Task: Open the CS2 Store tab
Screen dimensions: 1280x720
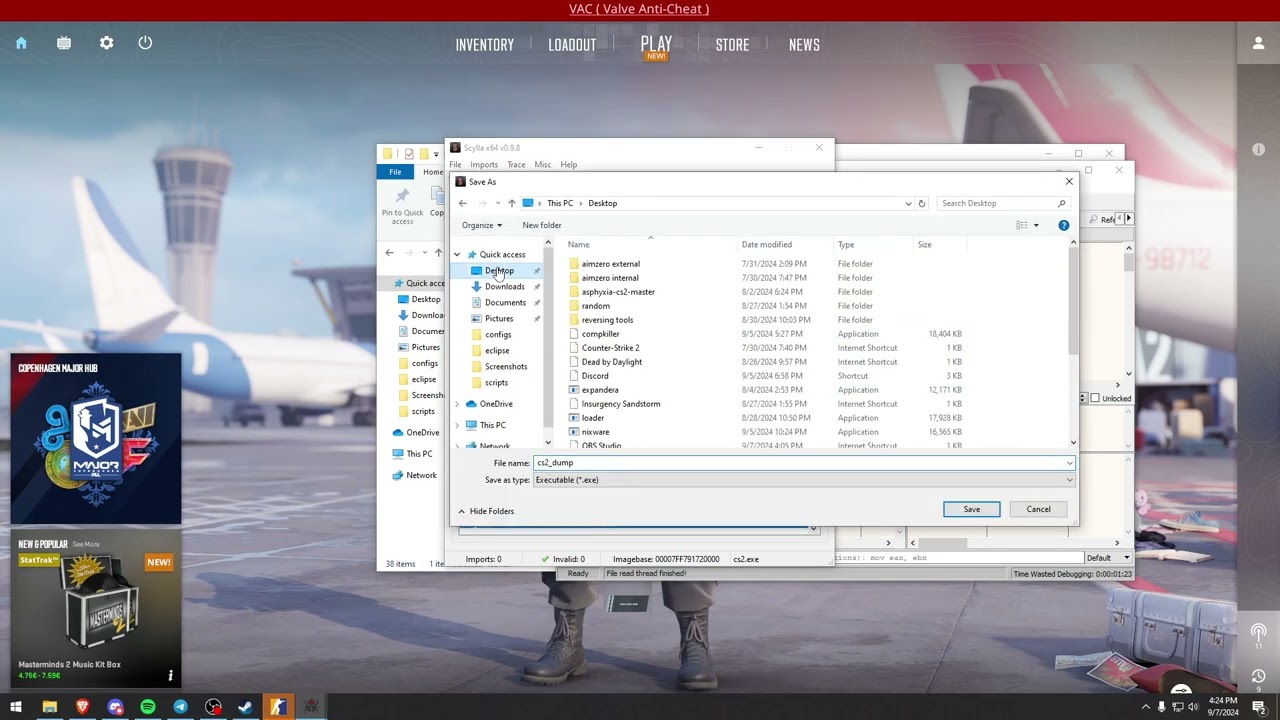Action: 732,45
